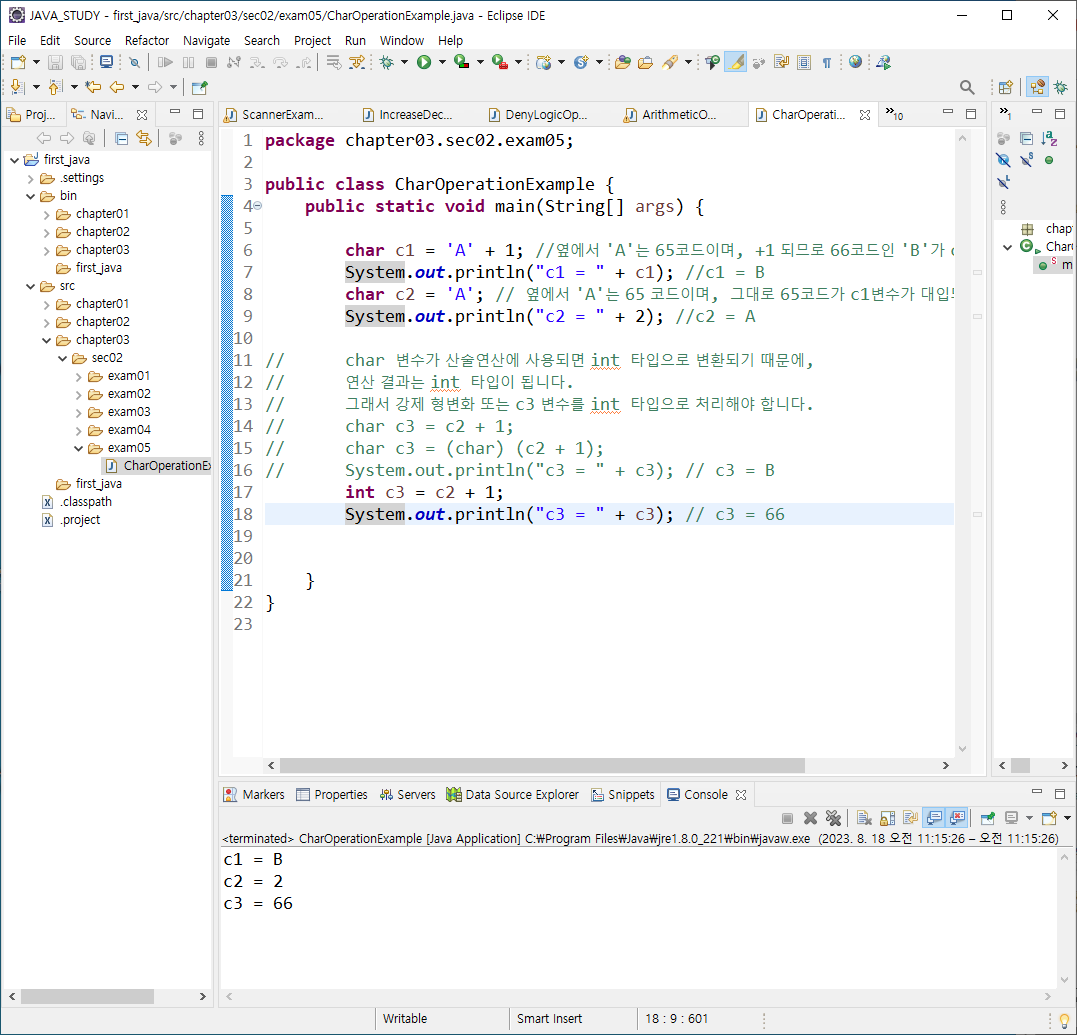Screen dimensions: 1077x1035
Task: Collapse the bin folder
Action: tap(30, 196)
